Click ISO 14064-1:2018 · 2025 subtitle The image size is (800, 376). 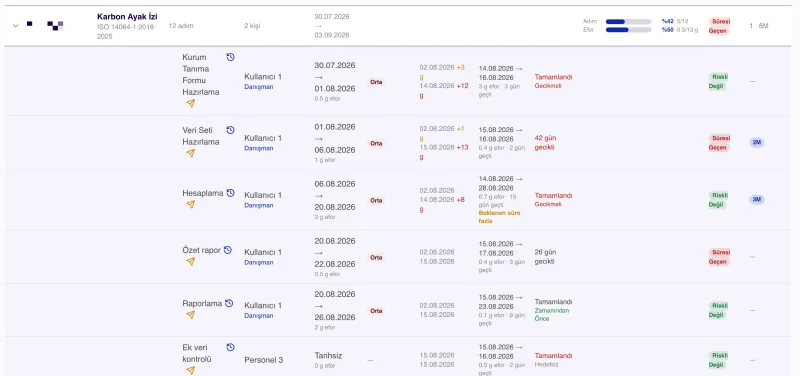tap(127, 31)
